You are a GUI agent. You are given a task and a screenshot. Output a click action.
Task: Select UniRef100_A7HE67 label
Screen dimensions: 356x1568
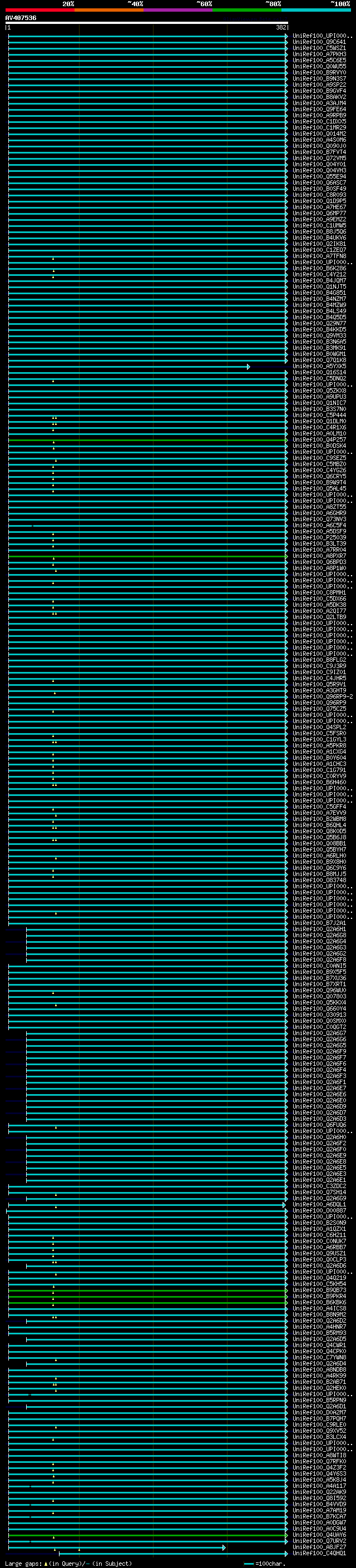coord(319,207)
